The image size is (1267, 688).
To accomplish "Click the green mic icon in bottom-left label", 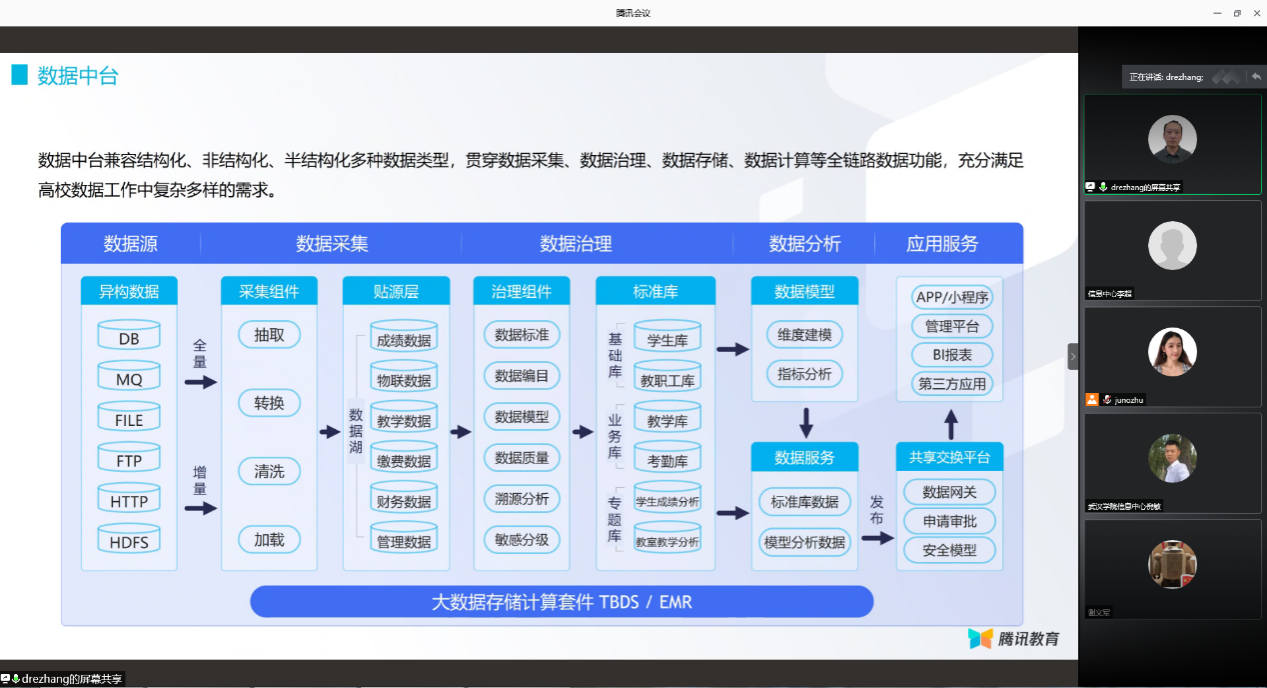I will point(16,679).
